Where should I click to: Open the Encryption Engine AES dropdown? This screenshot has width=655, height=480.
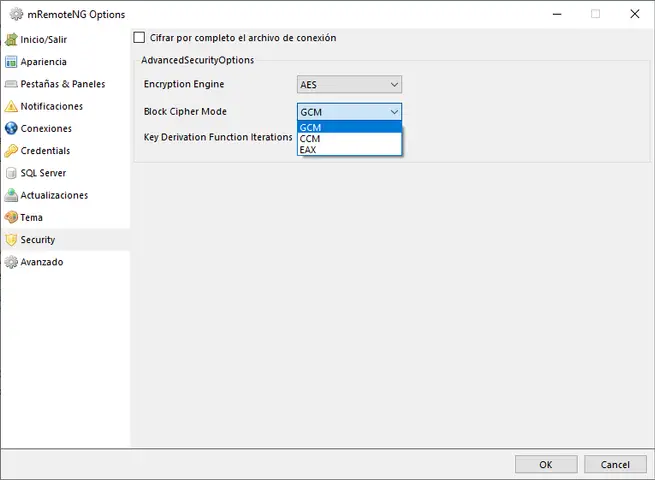click(x=349, y=84)
